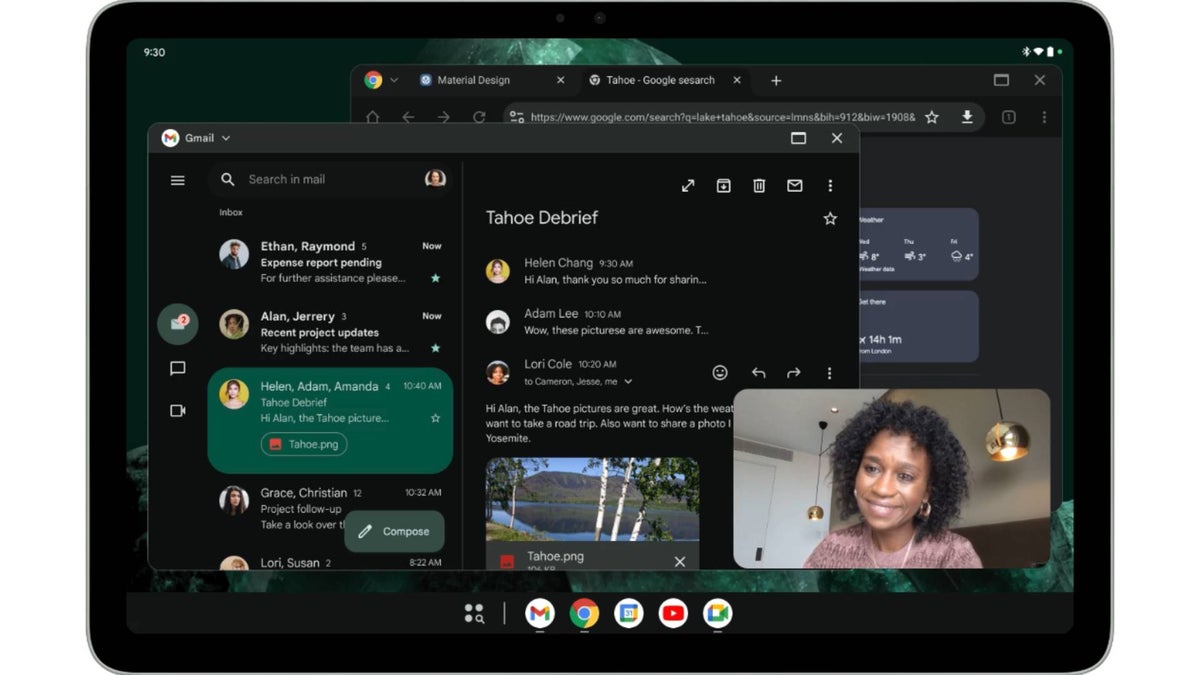Launch Gmail from the taskbar
Screen dimensions: 1200x675
(x=540, y=613)
